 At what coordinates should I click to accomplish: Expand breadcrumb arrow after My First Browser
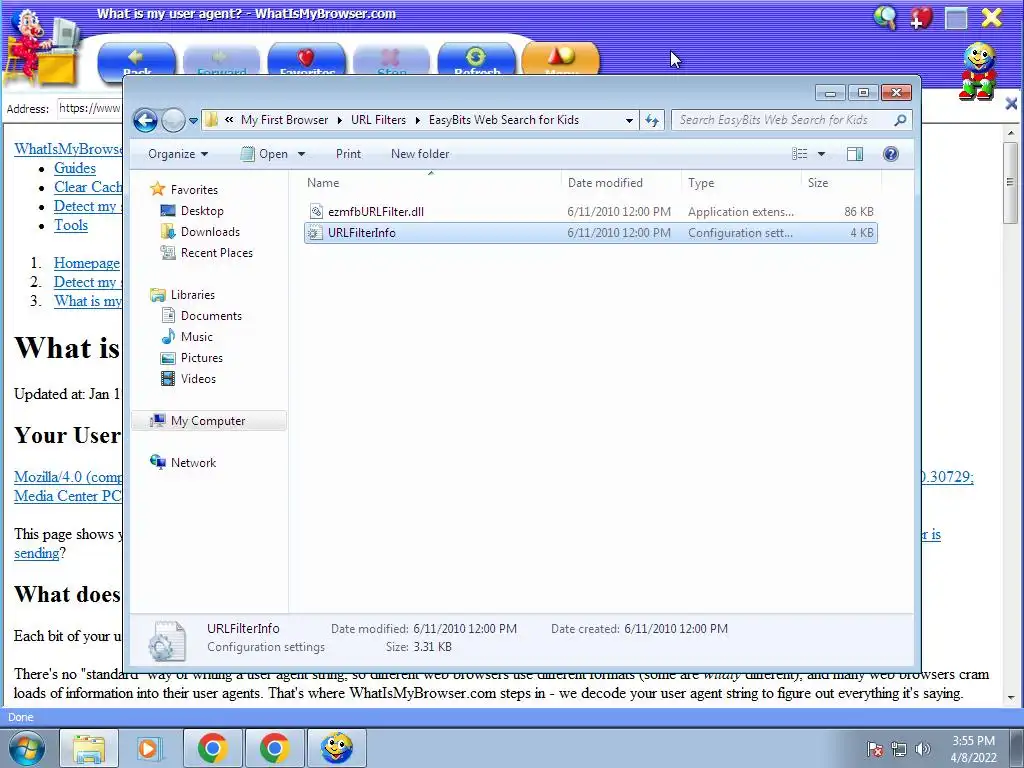click(x=340, y=120)
